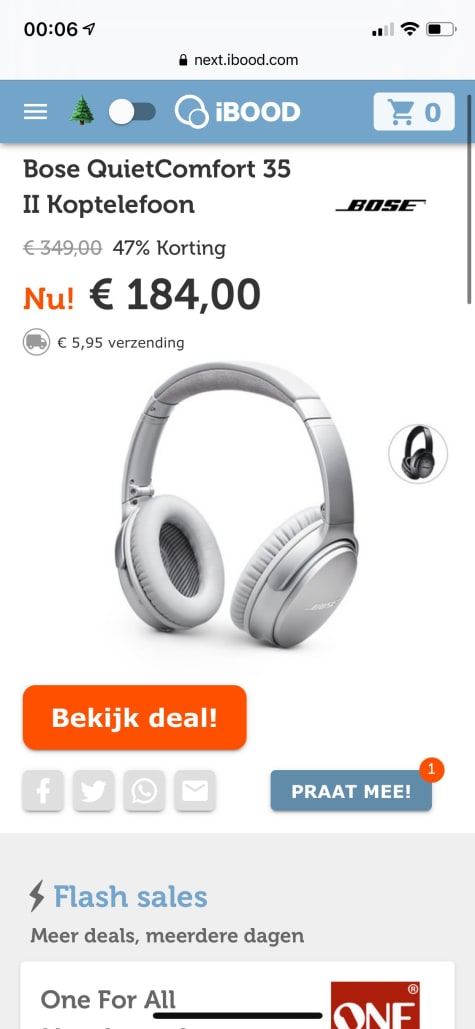This screenshot has width=475, height=1029.
Task: Click the Bose brand logo
Action: 381,205
